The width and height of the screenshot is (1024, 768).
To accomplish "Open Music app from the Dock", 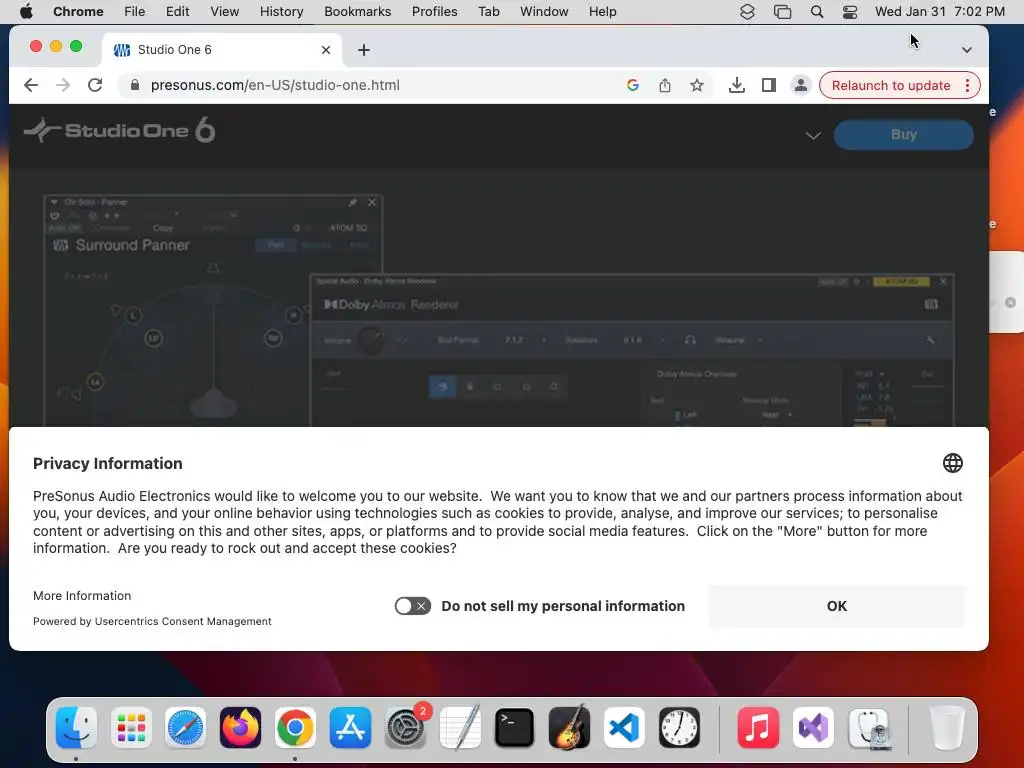I will tap(758, 728).
